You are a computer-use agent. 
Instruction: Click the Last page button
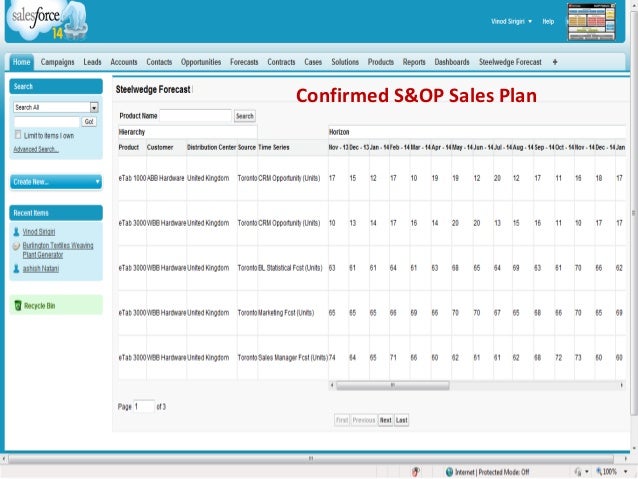(x=402, y=420)
